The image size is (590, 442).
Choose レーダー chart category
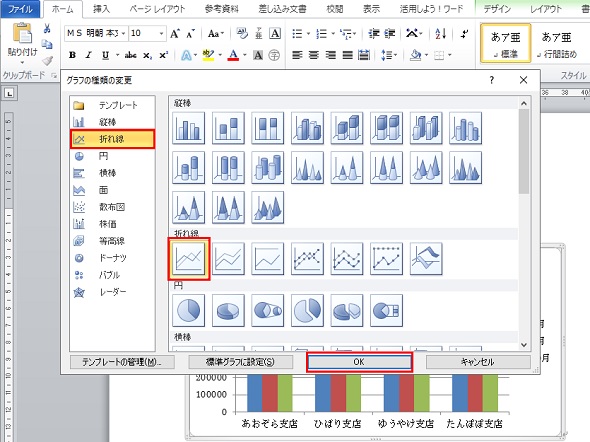tap(112, 292)
